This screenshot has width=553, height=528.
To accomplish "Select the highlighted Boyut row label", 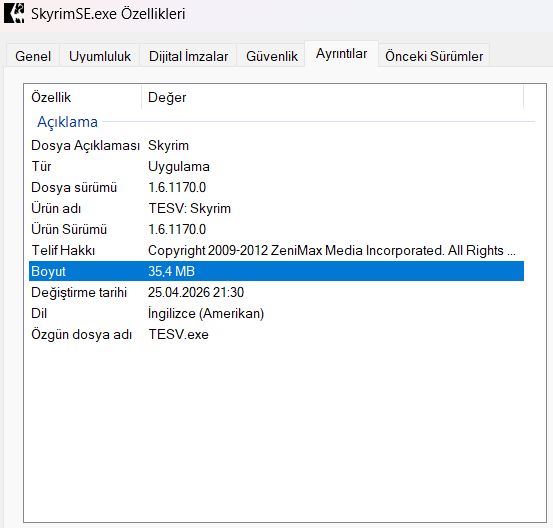I will [48, 271].
